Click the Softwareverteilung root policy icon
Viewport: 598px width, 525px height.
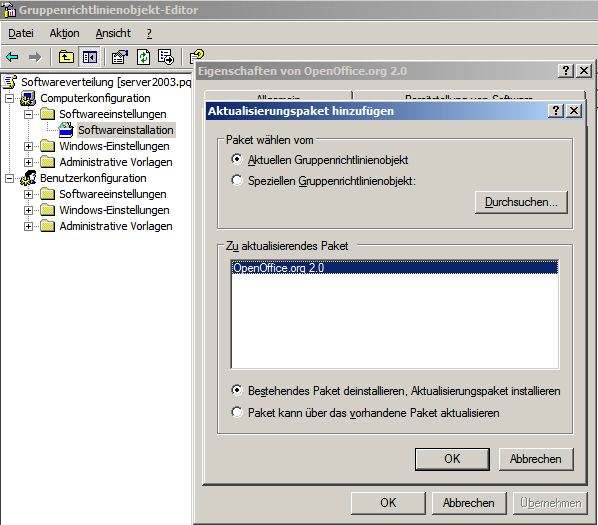[10, 82]
